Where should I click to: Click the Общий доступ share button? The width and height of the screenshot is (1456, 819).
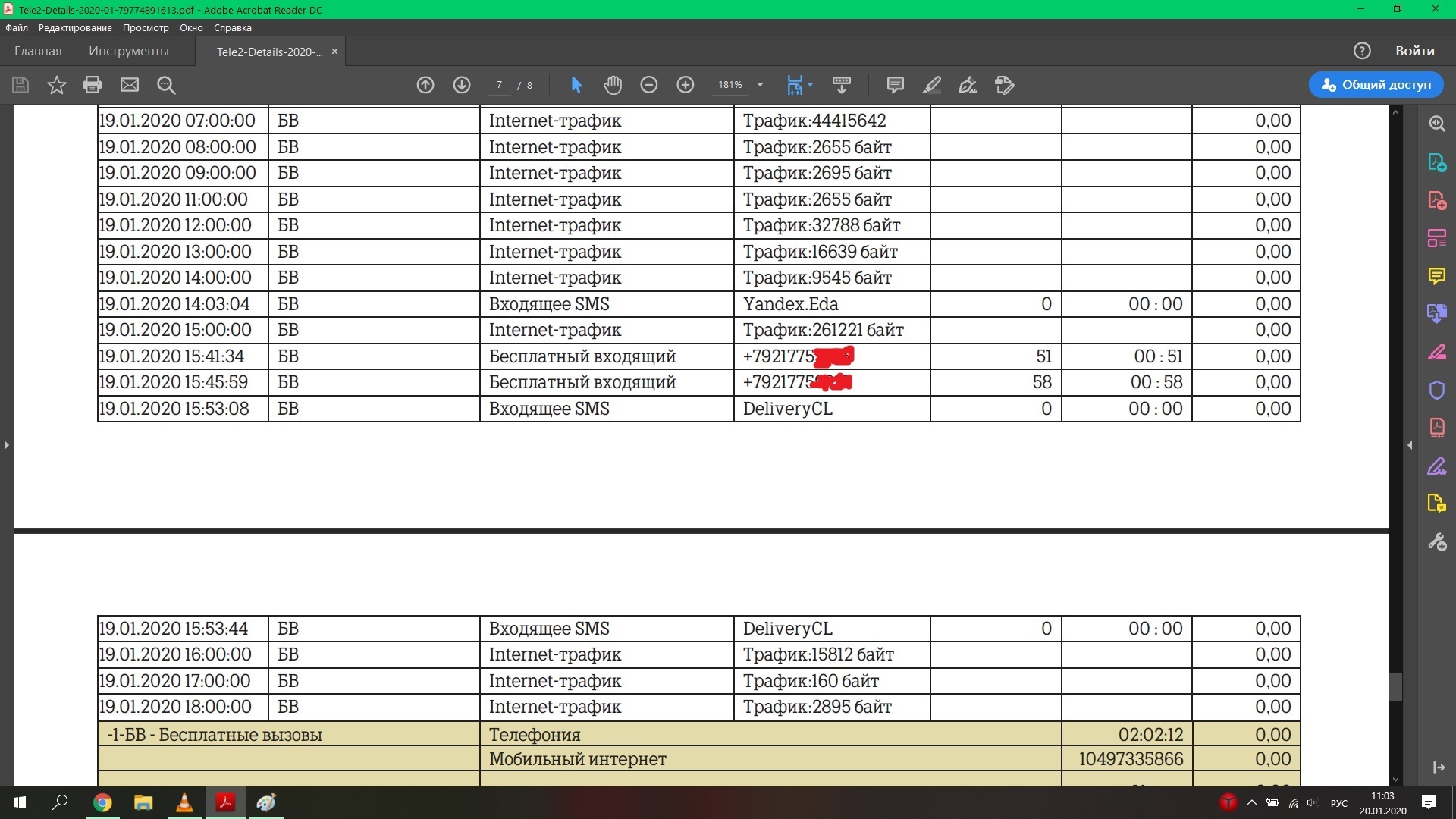point(1376,85)
